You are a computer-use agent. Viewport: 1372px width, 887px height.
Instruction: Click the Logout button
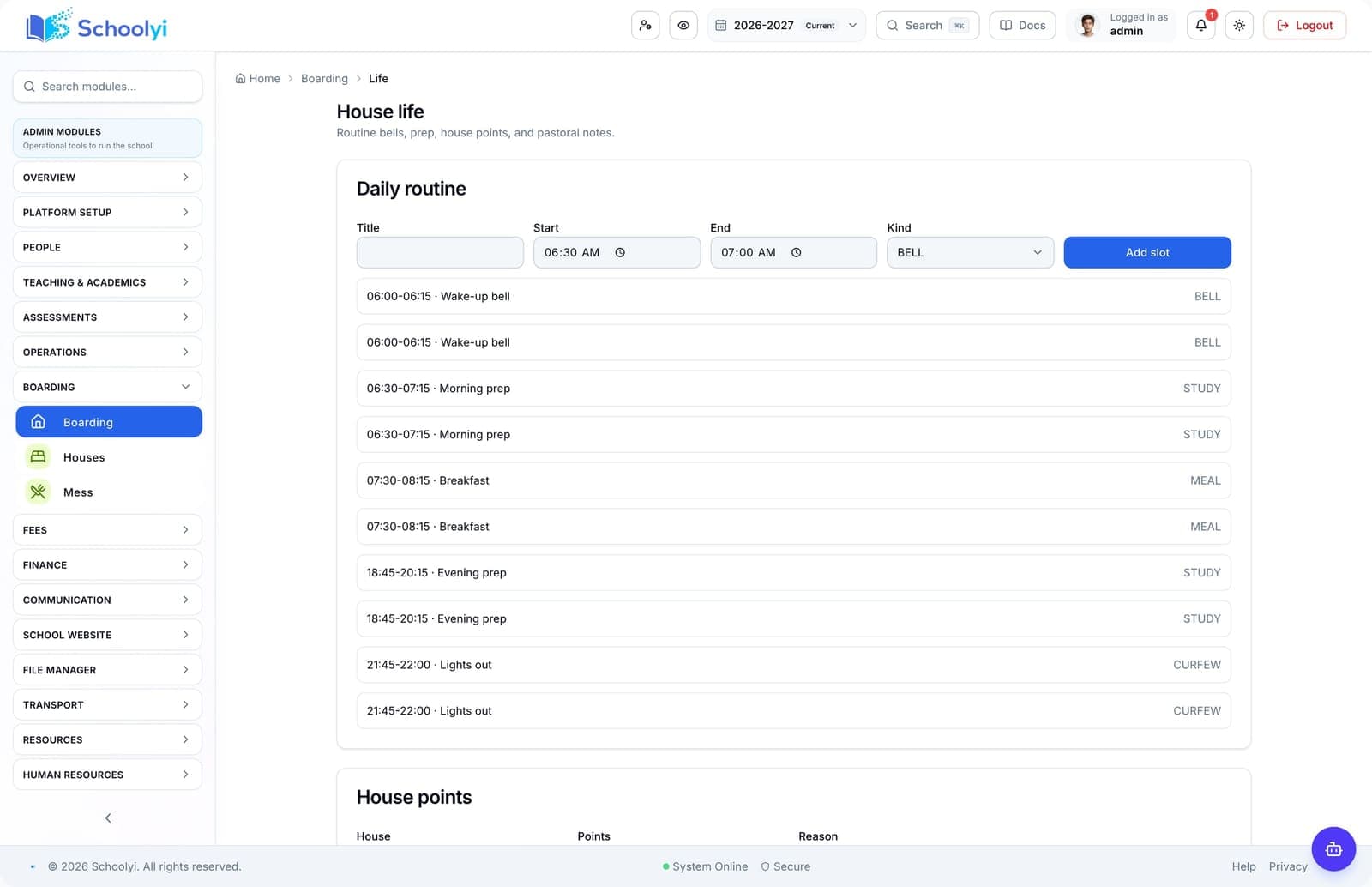1304,26
